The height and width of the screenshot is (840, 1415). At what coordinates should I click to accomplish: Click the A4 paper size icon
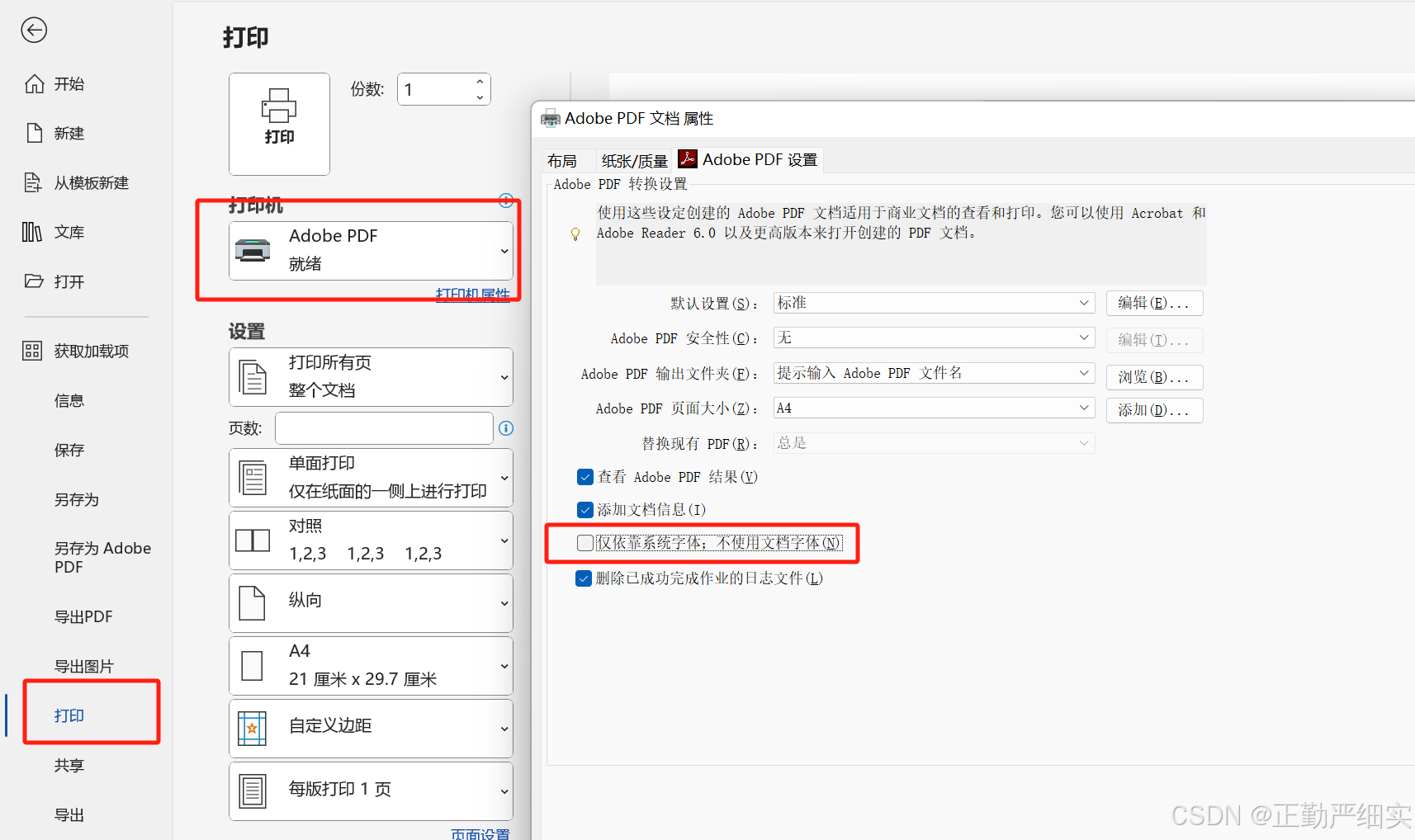(x=252, y=666)
